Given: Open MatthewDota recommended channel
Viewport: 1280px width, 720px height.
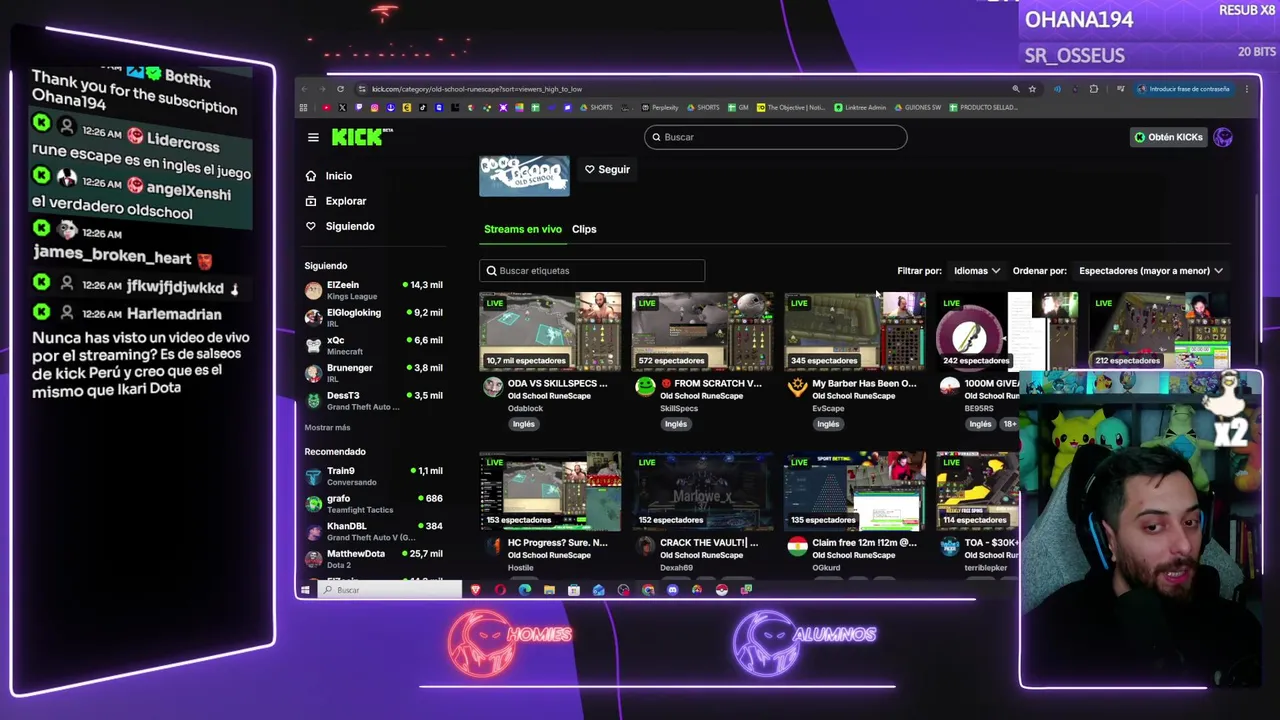Looking at the screenshot, I should coord(373,559).
